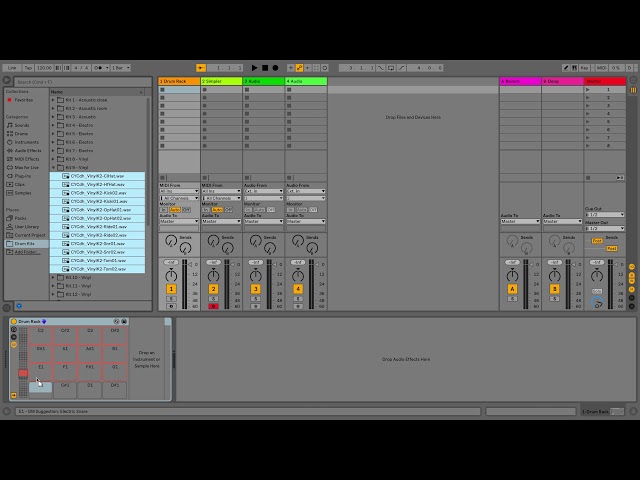
Task: Select the Master track header
Action: click(x=605, y=81)
